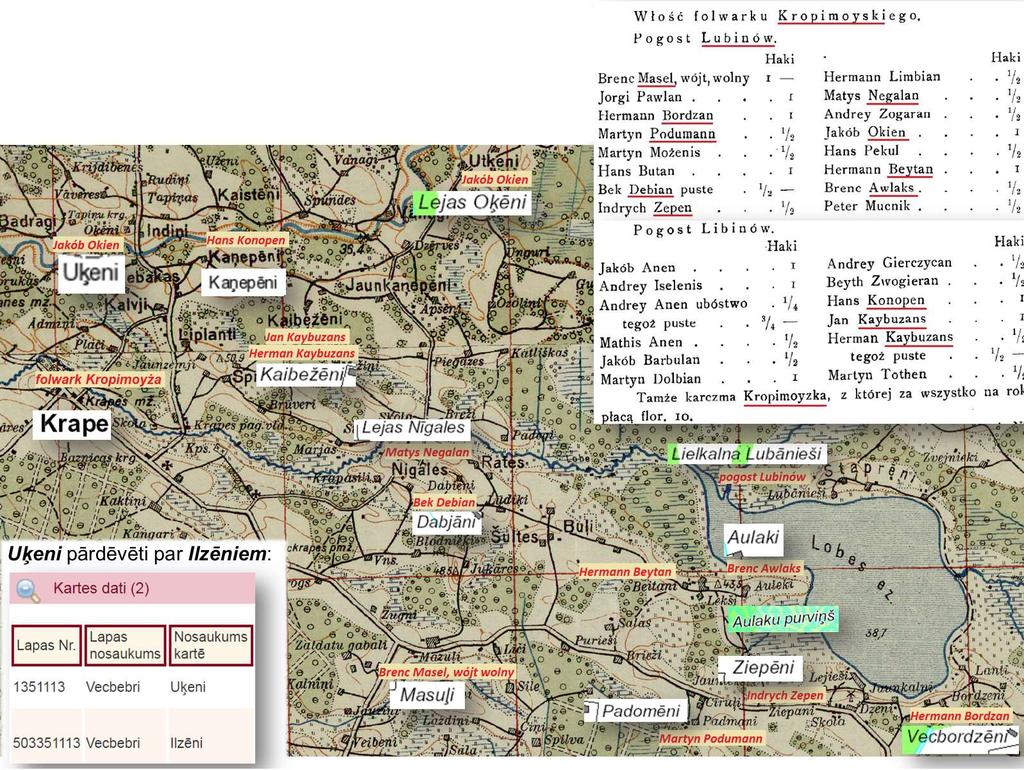Image resolution: width=1024 pixels, height=770 pixels.
Task: Click heading Włość folwarku Kropimoyskiego
Action: pos(776,16)
